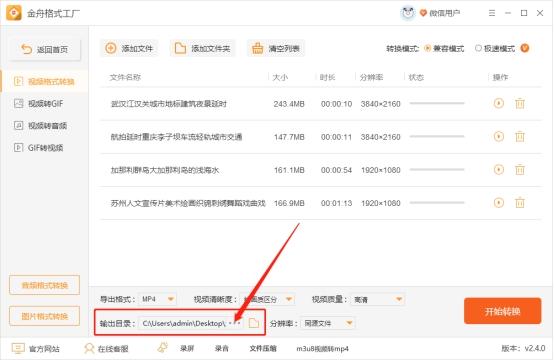
Task: Select 兼容模式 radio button
Action: click(428, 48)
